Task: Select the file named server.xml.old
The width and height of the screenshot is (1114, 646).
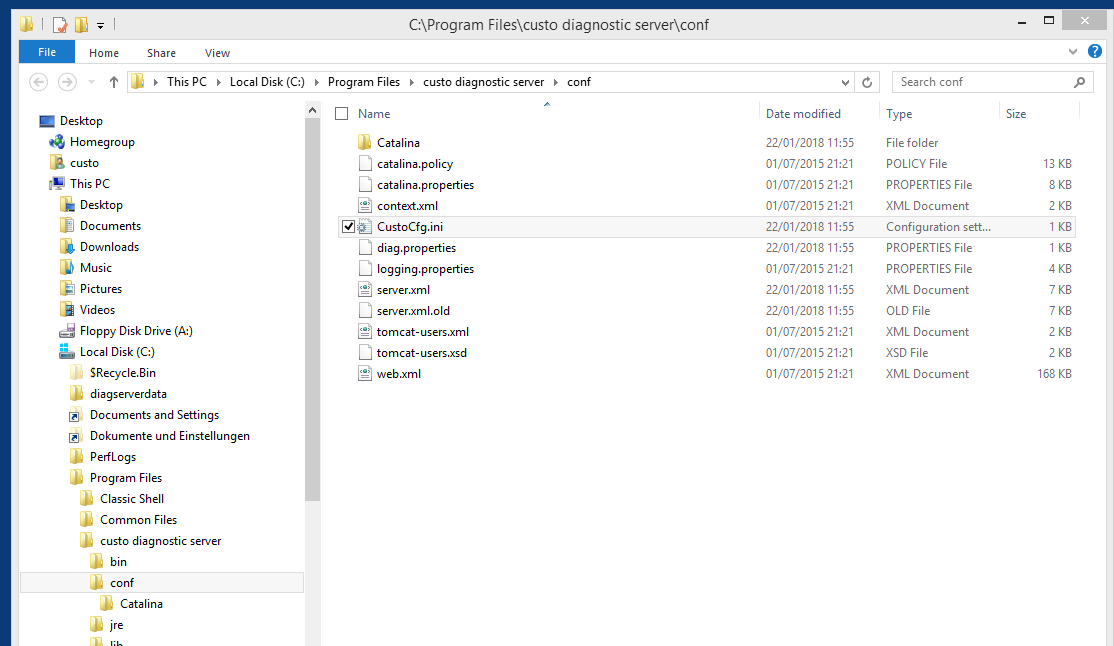Action: point(413,311)
